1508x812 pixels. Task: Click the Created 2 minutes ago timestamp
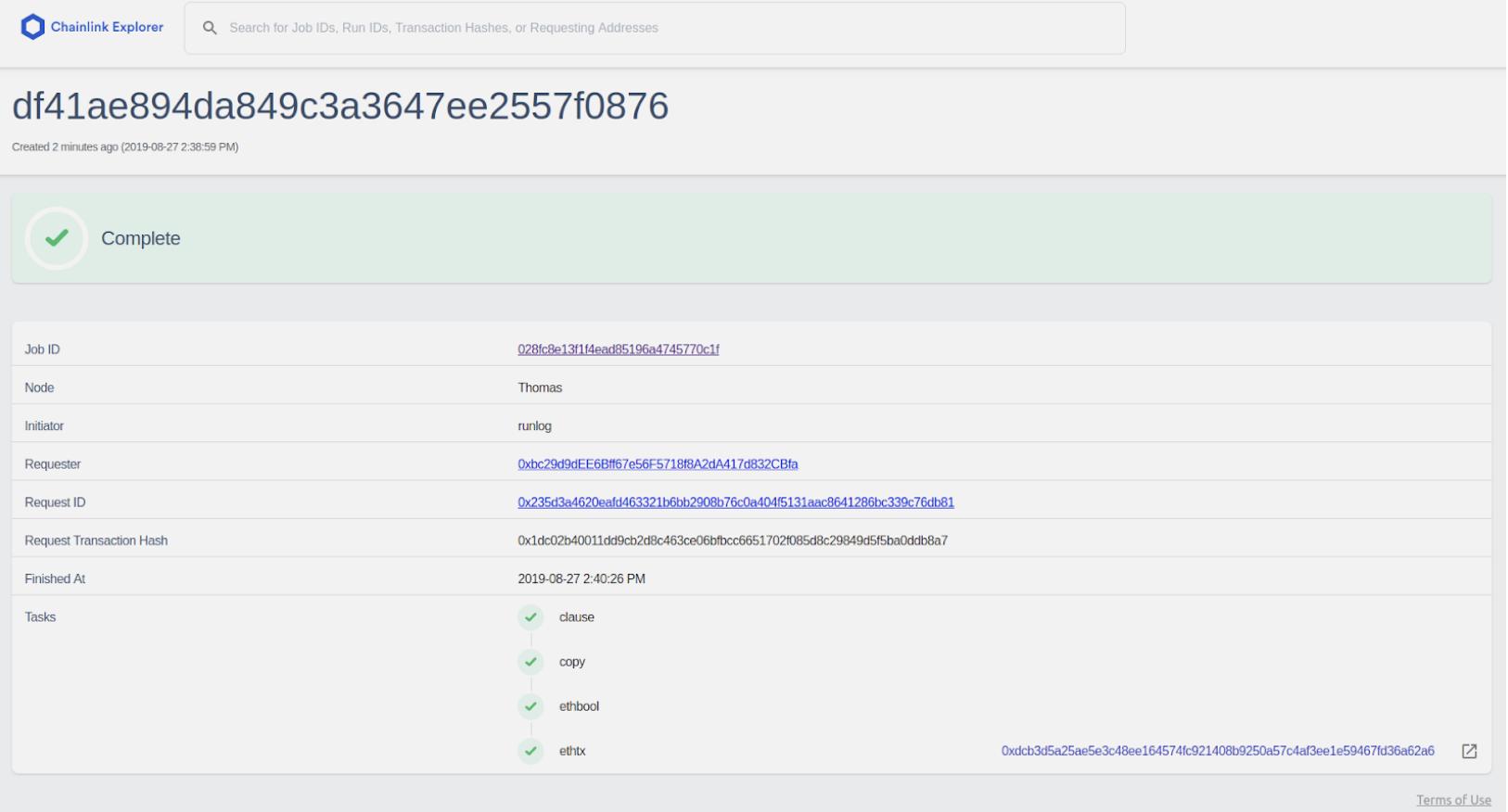point(125,147)
